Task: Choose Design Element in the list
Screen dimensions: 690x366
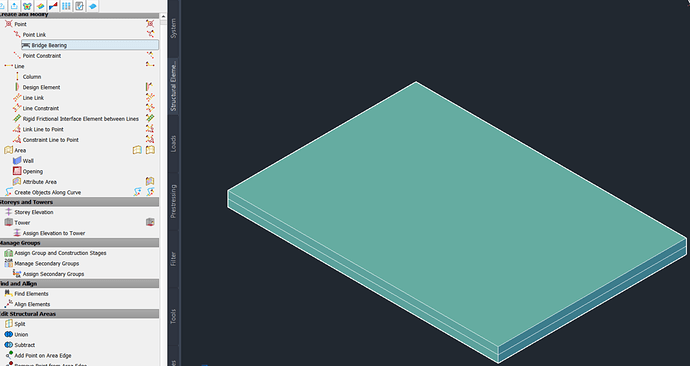Action: coord(41,87)
